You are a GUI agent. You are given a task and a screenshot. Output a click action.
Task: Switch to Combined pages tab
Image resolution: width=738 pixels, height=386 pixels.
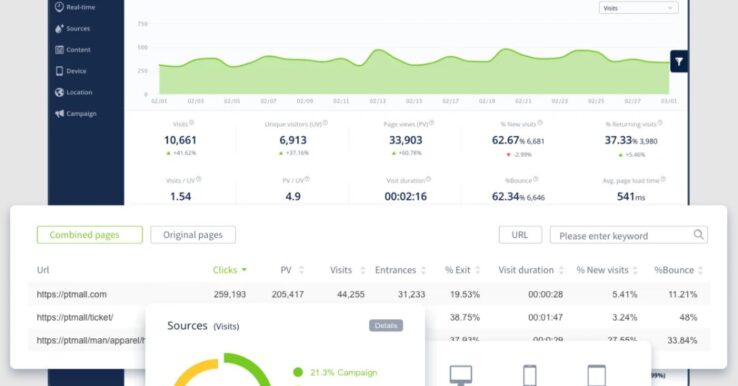tap(89, 235)
